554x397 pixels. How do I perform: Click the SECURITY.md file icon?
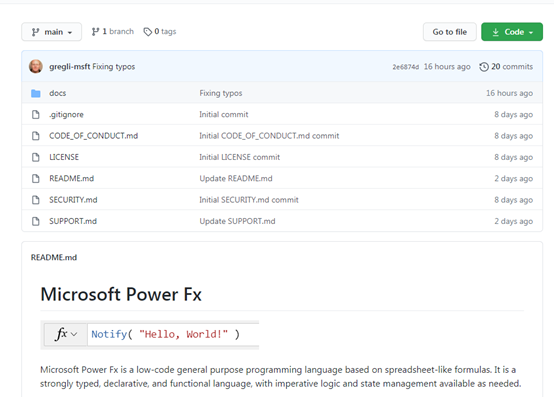pyautogui.click(x=36, y=200)
